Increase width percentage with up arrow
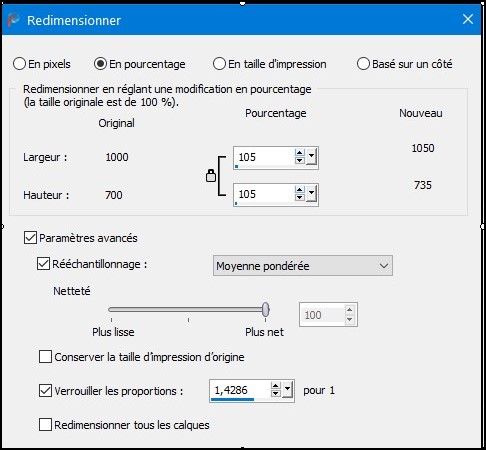Screen dimensions: 486x450 pos(300,153)
